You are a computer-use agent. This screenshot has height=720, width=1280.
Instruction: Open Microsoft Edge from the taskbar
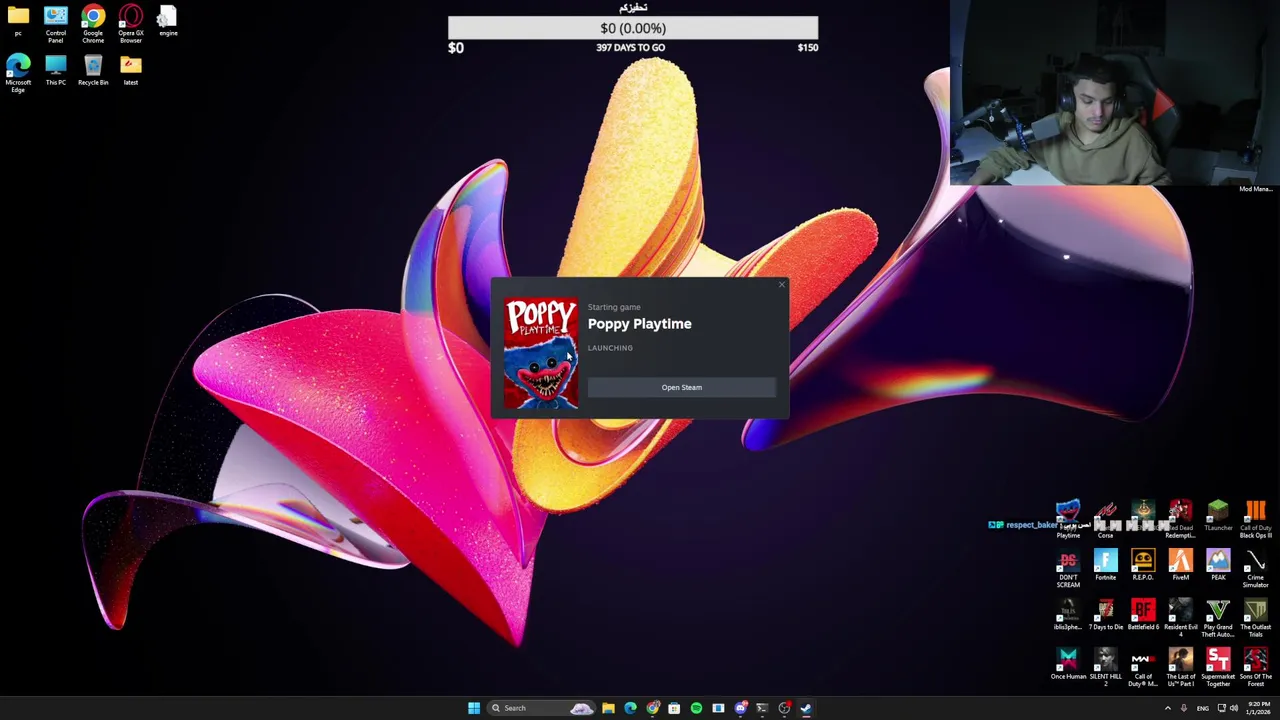[630, 708]
